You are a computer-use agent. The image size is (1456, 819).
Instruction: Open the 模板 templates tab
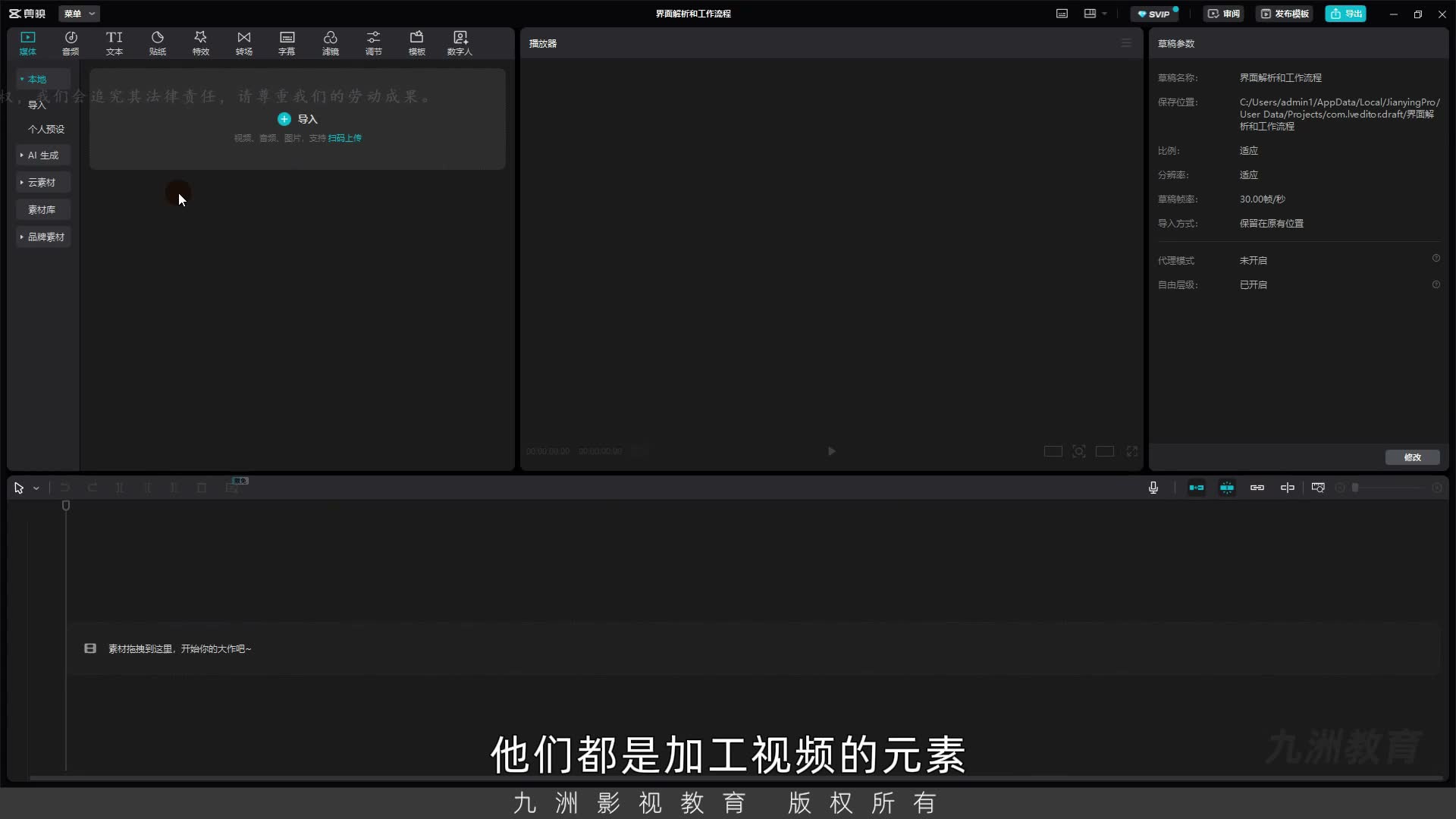[417, 43]
